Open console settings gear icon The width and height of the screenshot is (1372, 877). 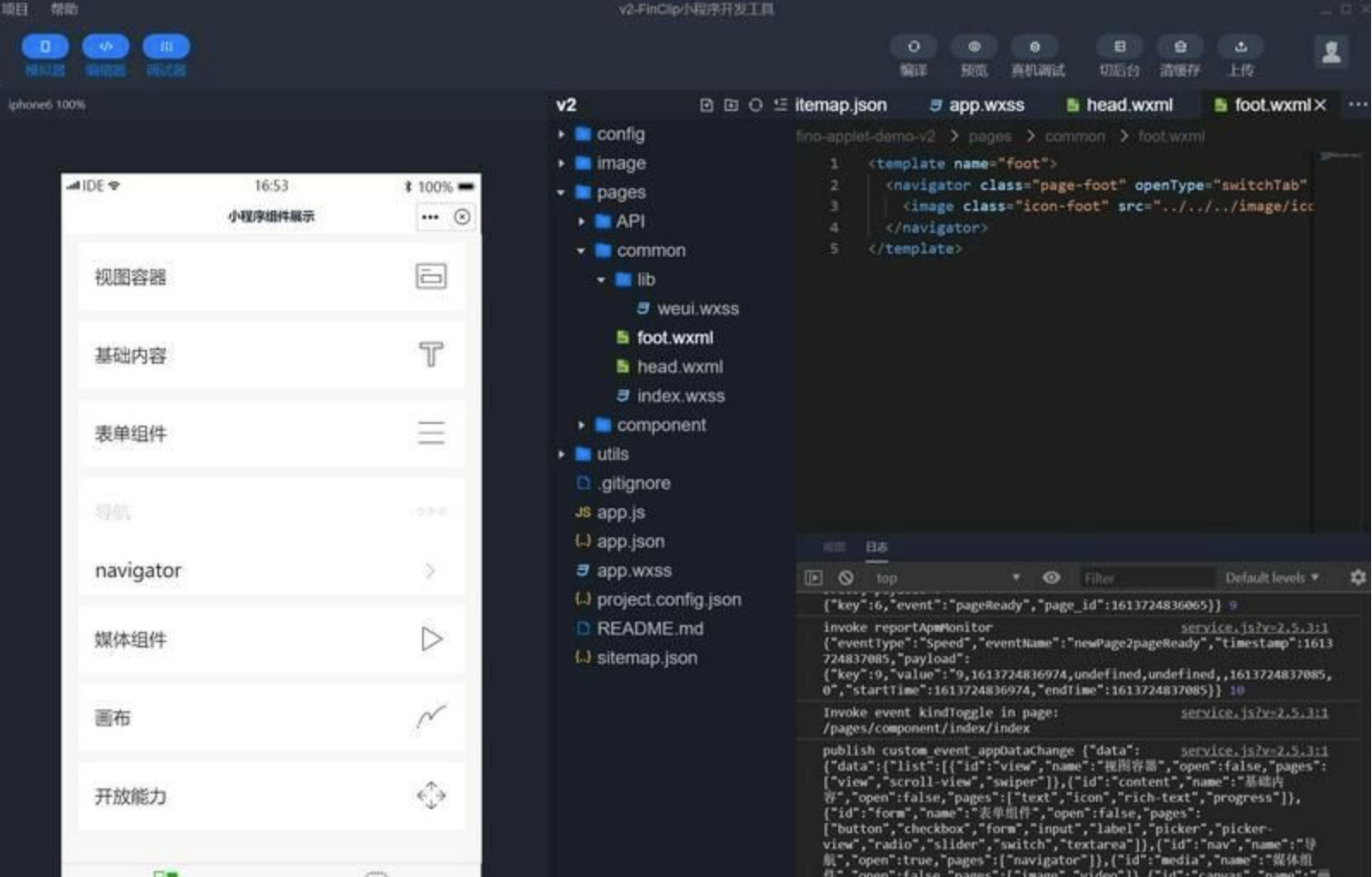(x=1358, y=578)
